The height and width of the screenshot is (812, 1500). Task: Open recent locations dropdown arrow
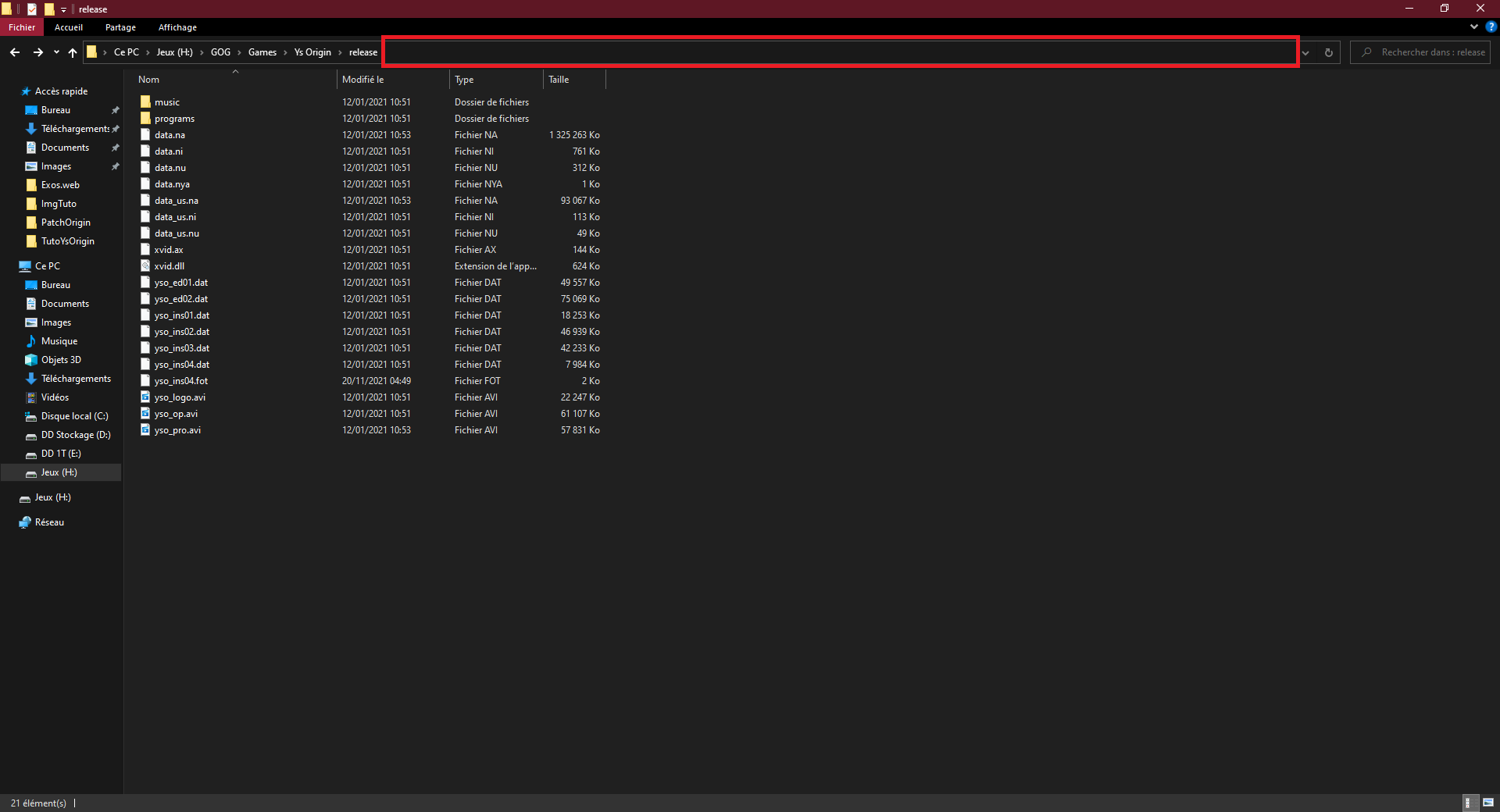pos(56,52)
